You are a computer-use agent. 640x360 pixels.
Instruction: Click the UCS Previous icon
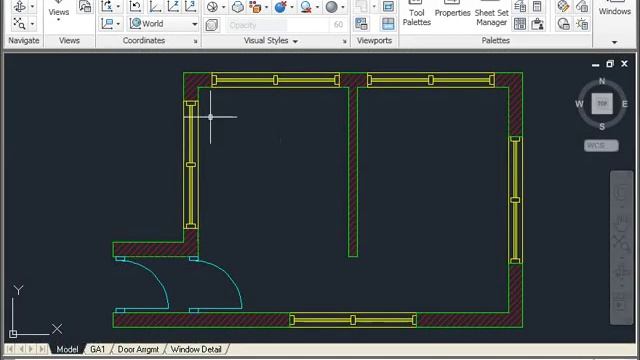click(135, 6)
